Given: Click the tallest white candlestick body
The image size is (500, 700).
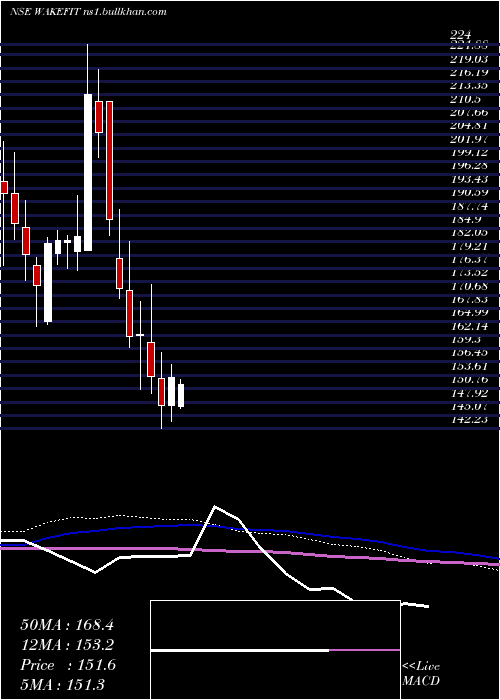Looking at the screenshot, I should click(x=88, y=172).
